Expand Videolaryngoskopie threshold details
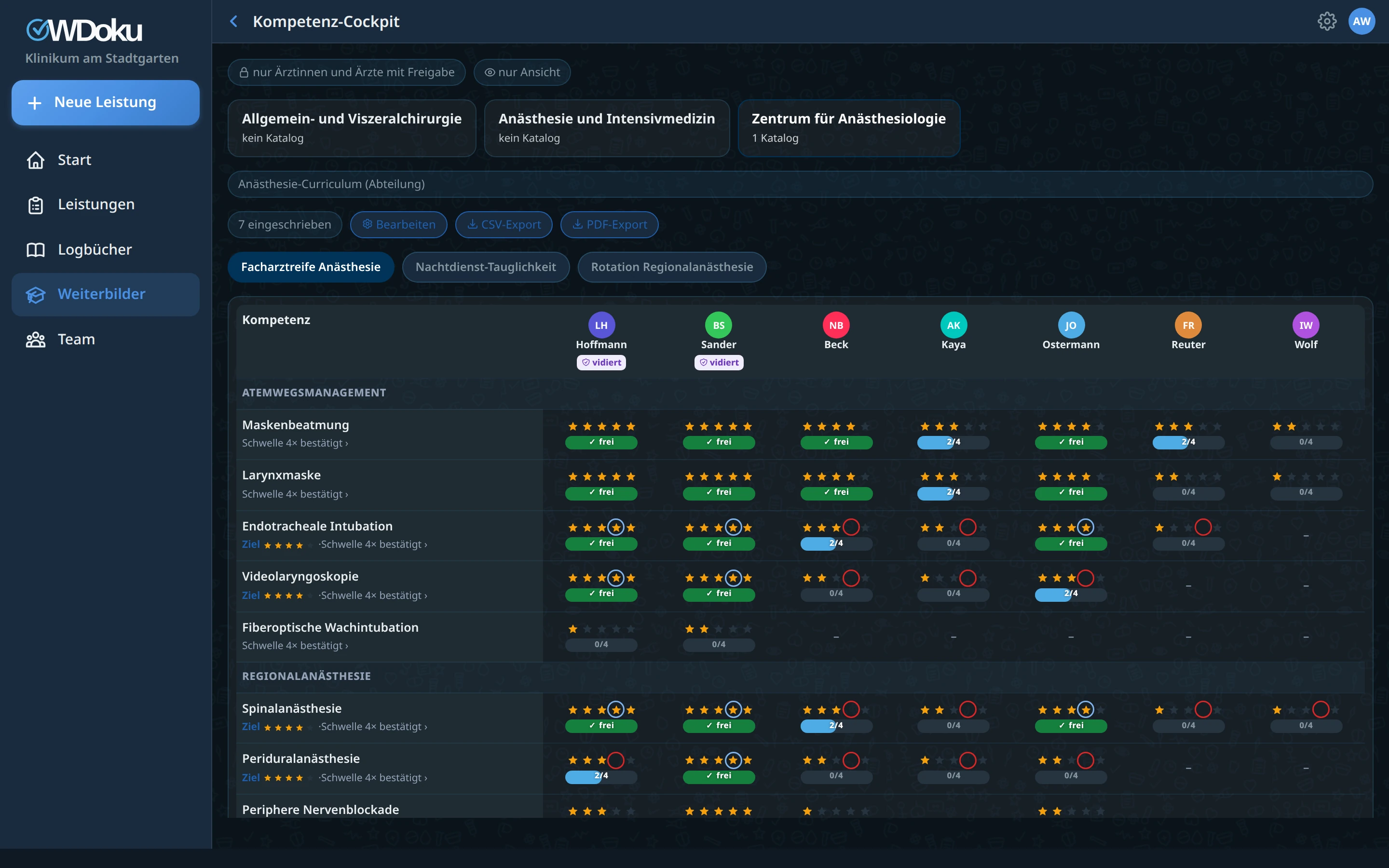 click(374, 596)
